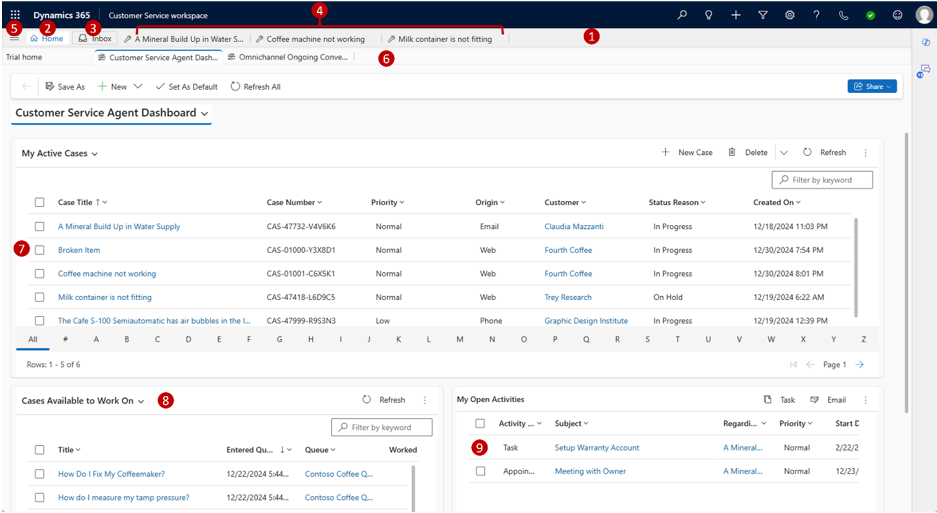The height and width of the screenshot is (513, 937).
Task: Click Delete in My Active Cases
Action: [x=748, y=152]
